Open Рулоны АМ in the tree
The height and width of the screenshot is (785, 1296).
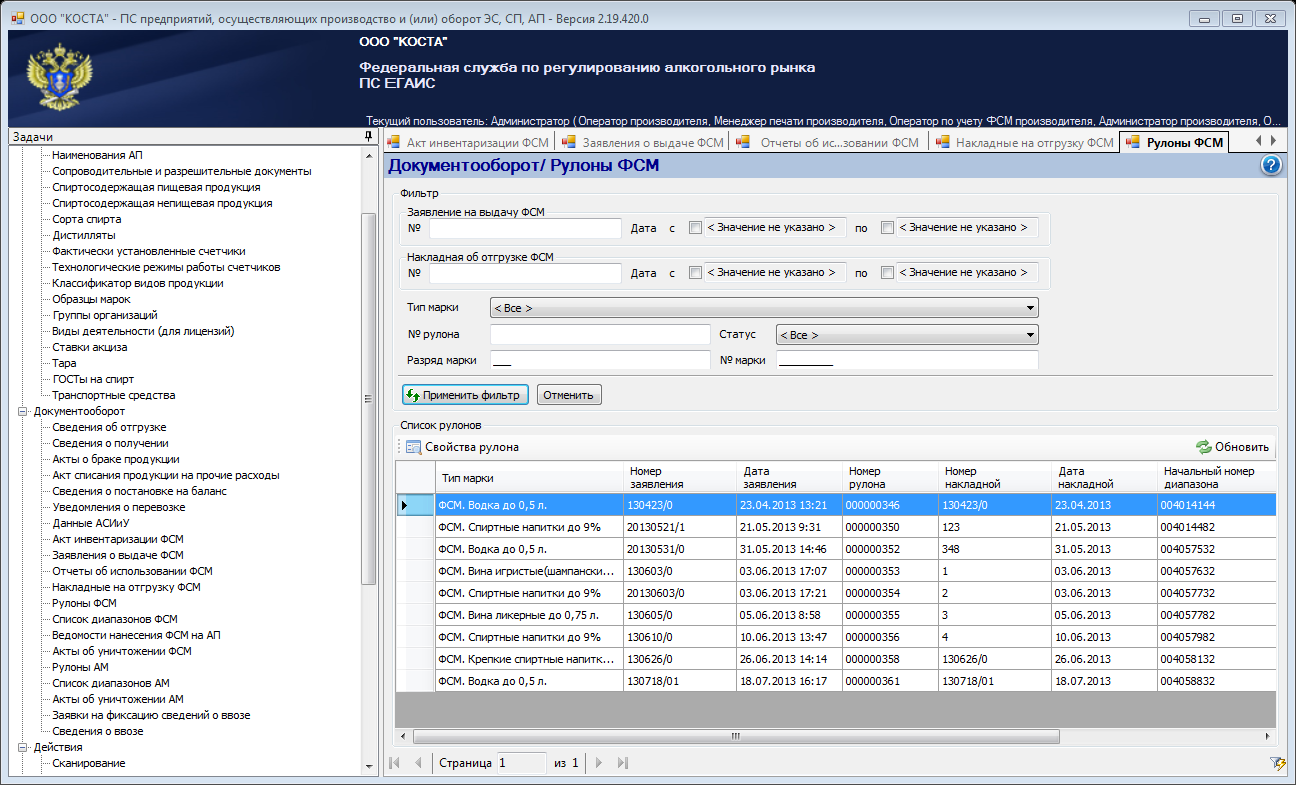click(81, 667)
